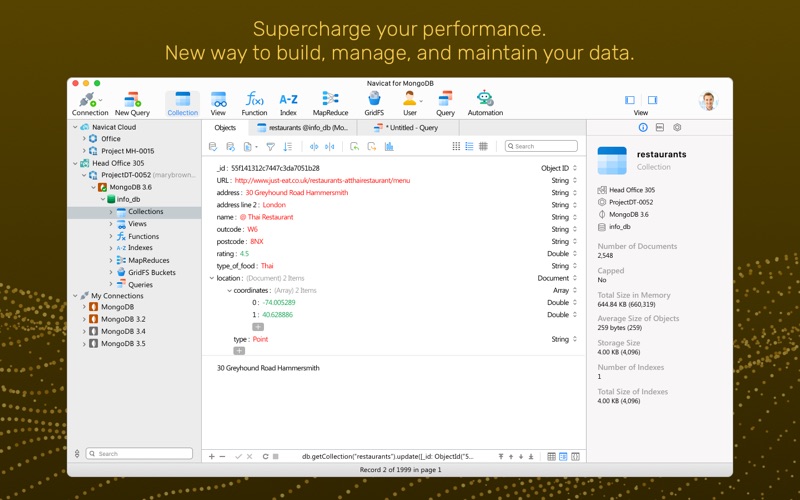Select the GridFS Buckets tree item
This screenshot has height=500, width=800.
[x=152, y=272]
